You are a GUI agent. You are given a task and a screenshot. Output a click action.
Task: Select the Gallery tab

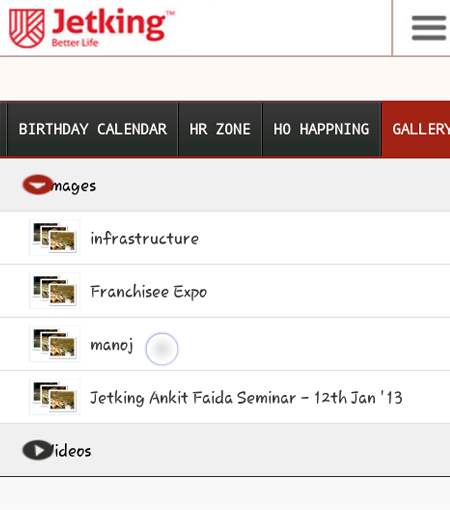click(x=416, y=129)
